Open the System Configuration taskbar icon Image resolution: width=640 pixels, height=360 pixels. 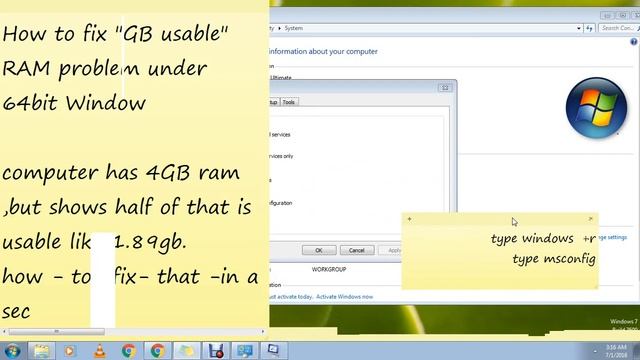coord(273,351)
